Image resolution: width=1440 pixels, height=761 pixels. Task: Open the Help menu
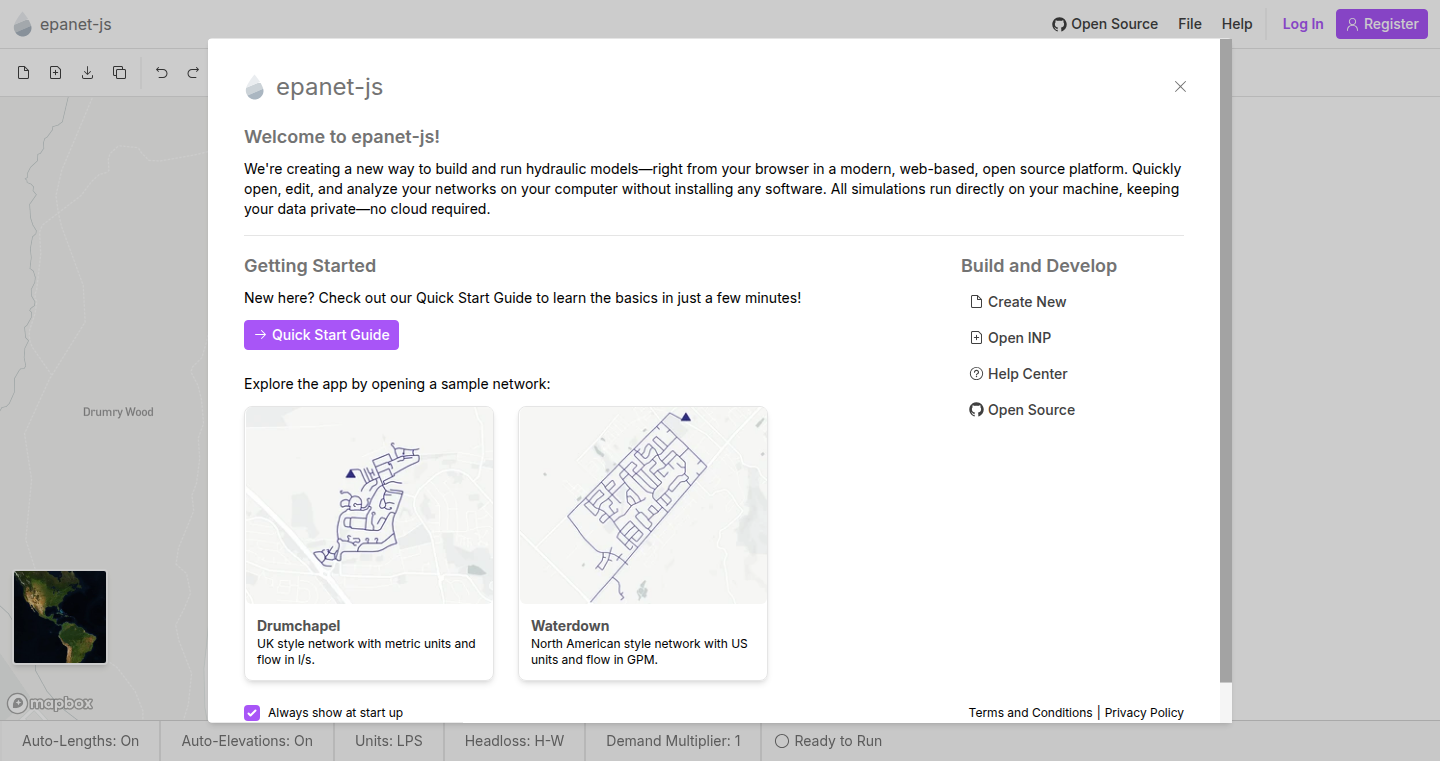point(1237,24)
